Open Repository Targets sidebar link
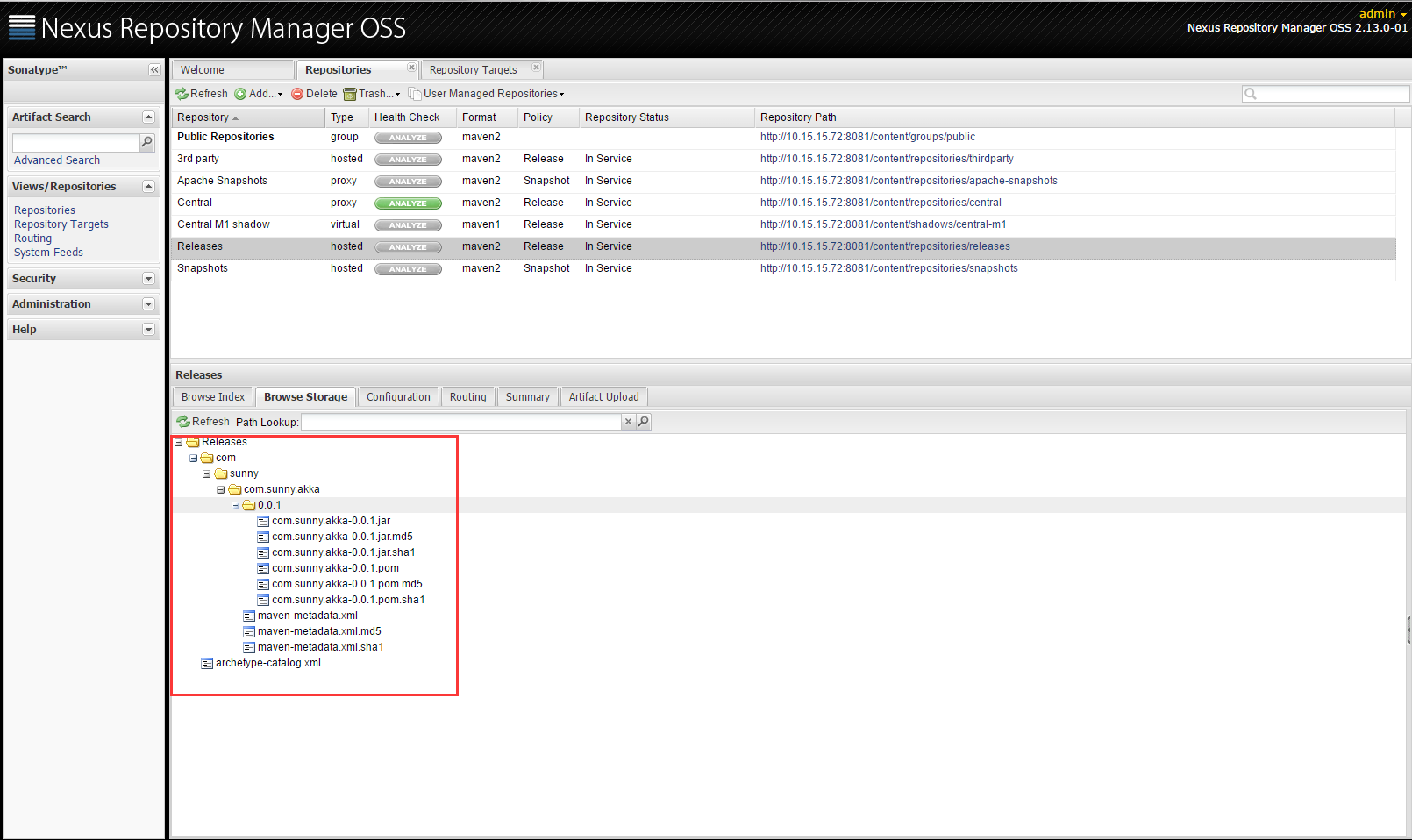The width and height of the screenshot is (1412, 840). click(61, 224)
